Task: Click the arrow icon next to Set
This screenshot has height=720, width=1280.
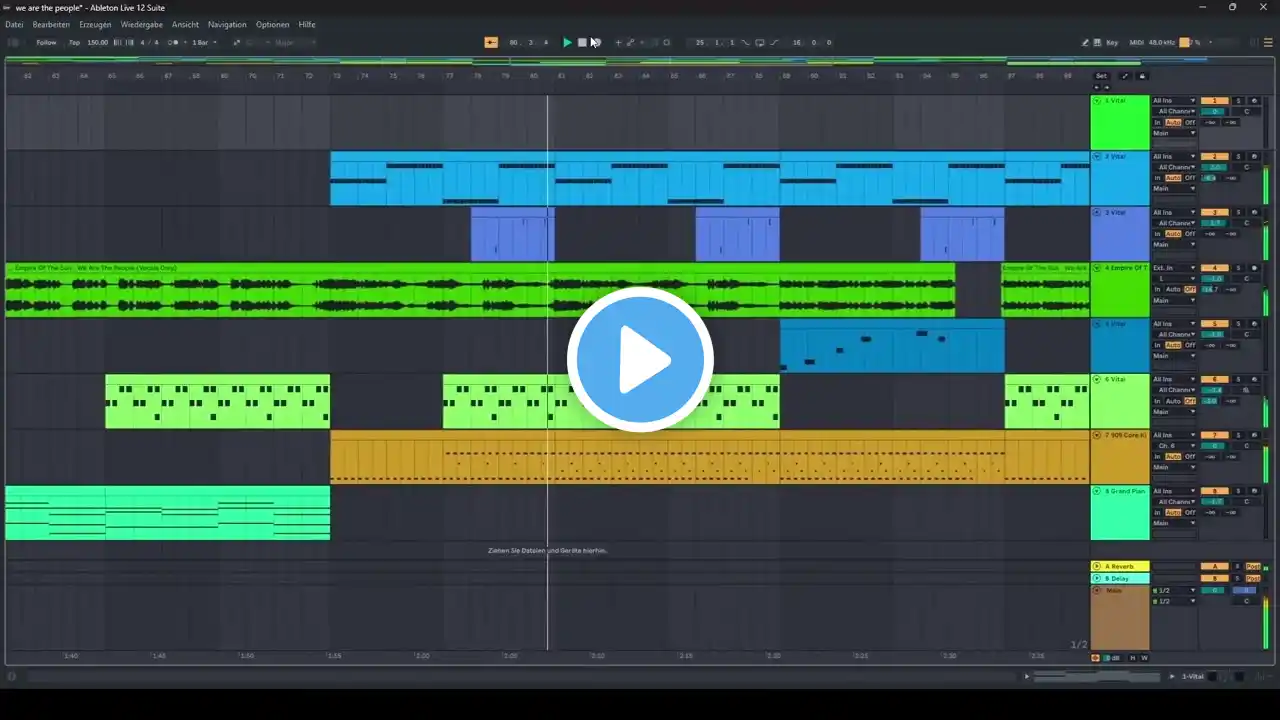Action: 1125,76
